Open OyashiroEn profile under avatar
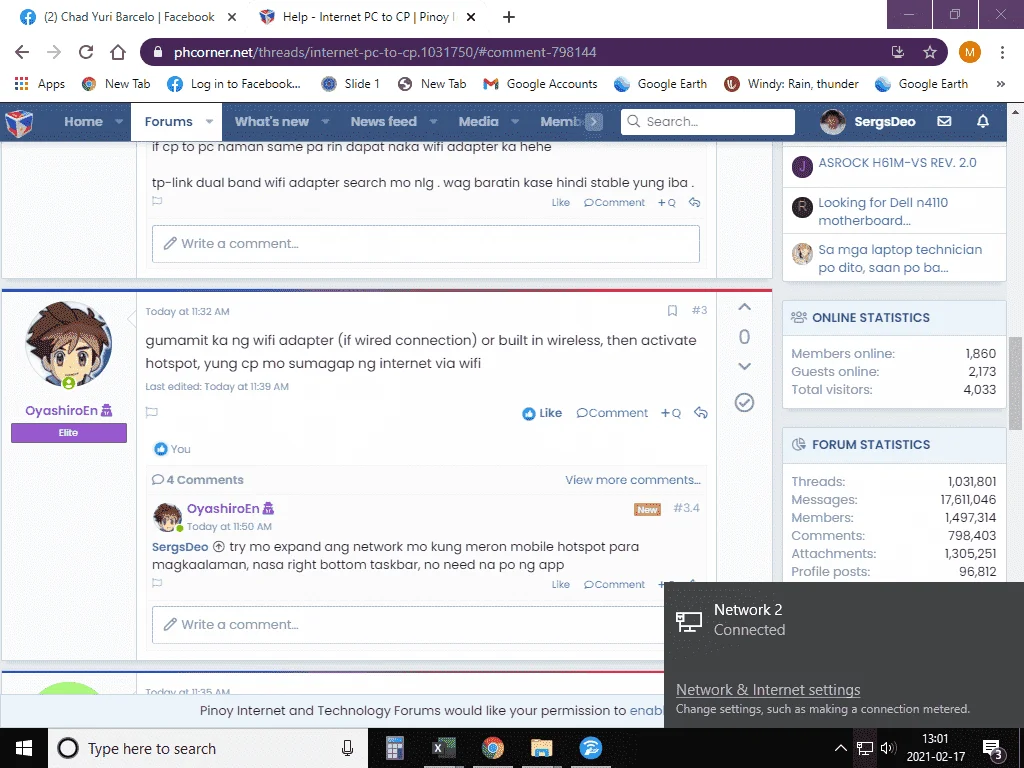Viewport: 1024px width, 768px height. click(x=61, y=410)
